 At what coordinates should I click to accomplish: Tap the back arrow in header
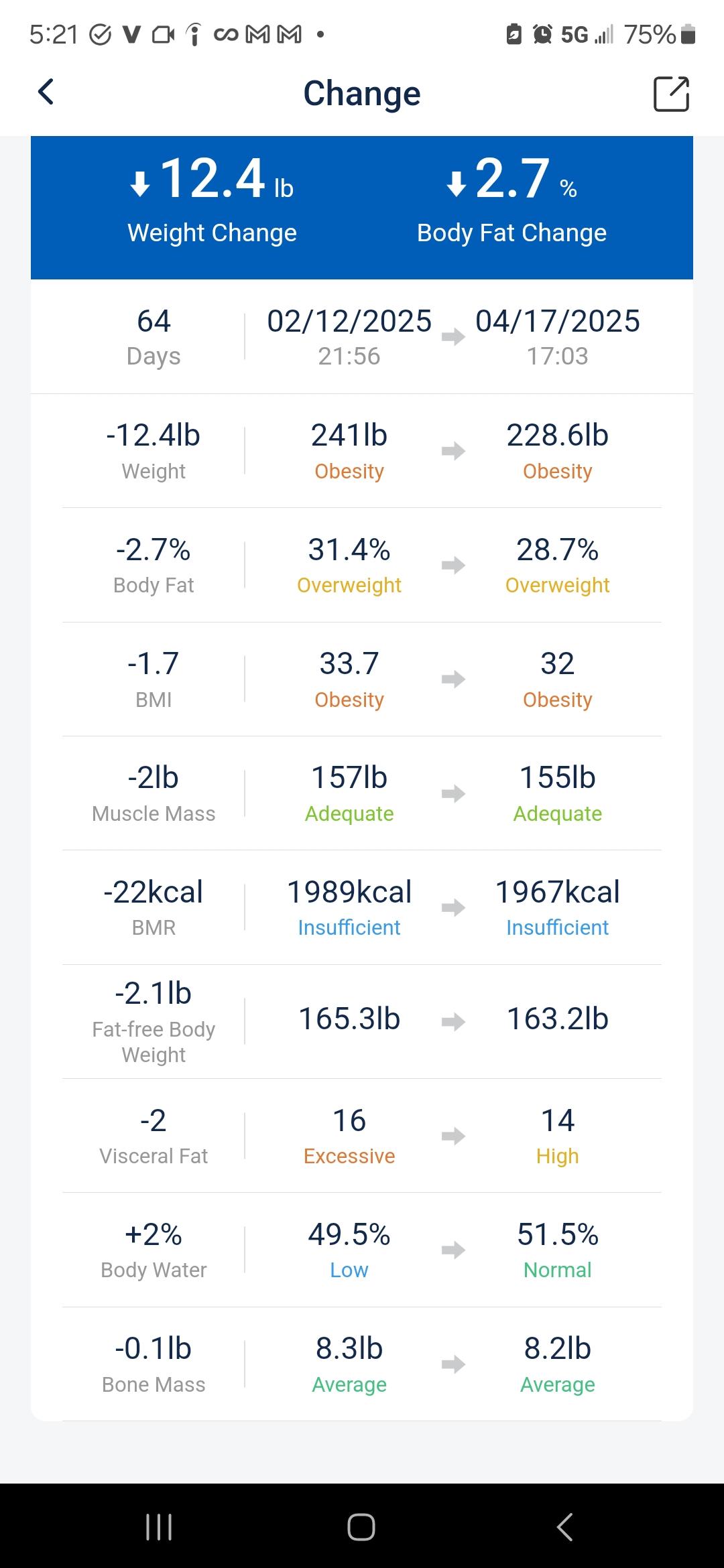pyautogui.click(x=46, y=92)
